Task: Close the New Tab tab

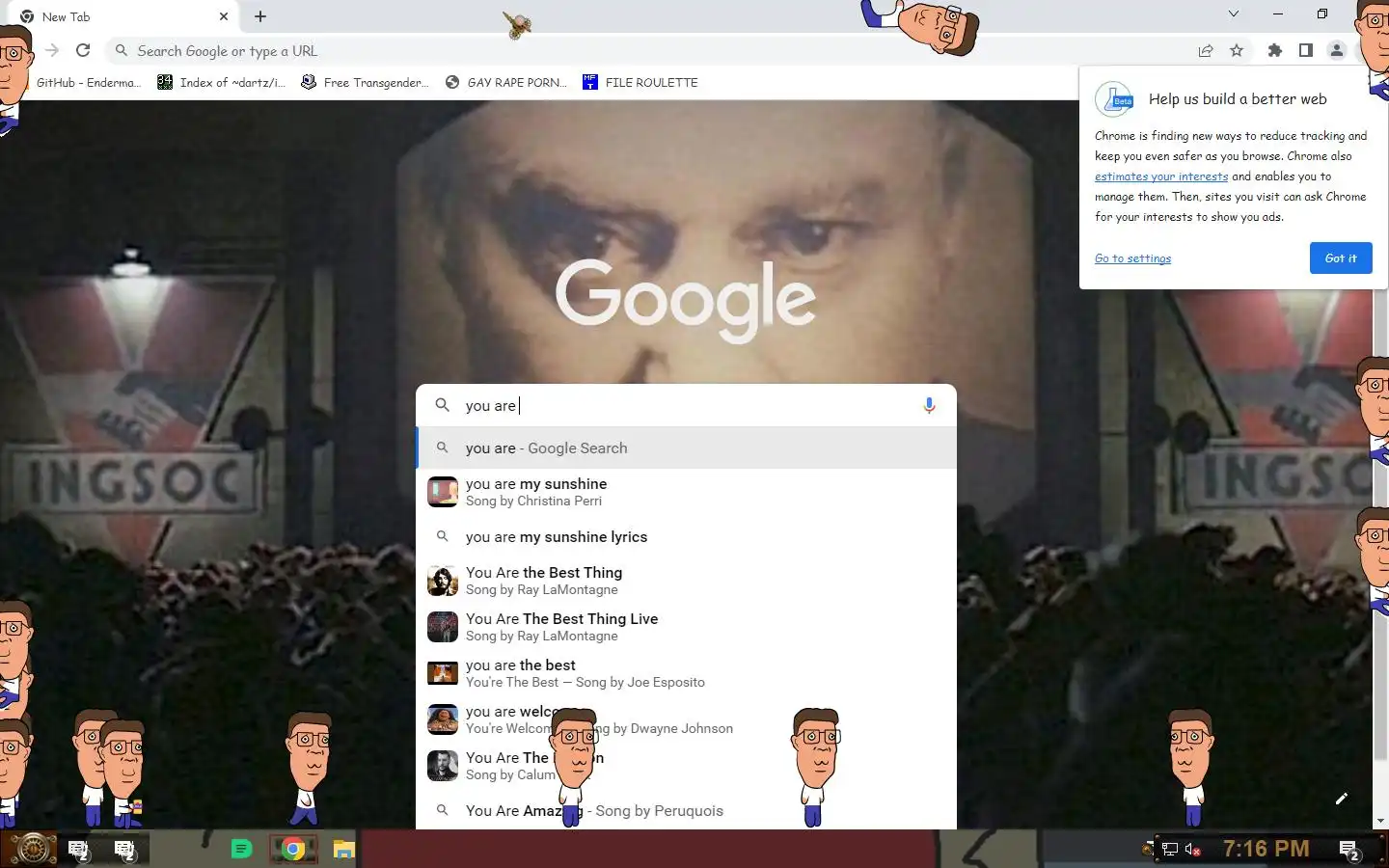Action: click(224, 16)
